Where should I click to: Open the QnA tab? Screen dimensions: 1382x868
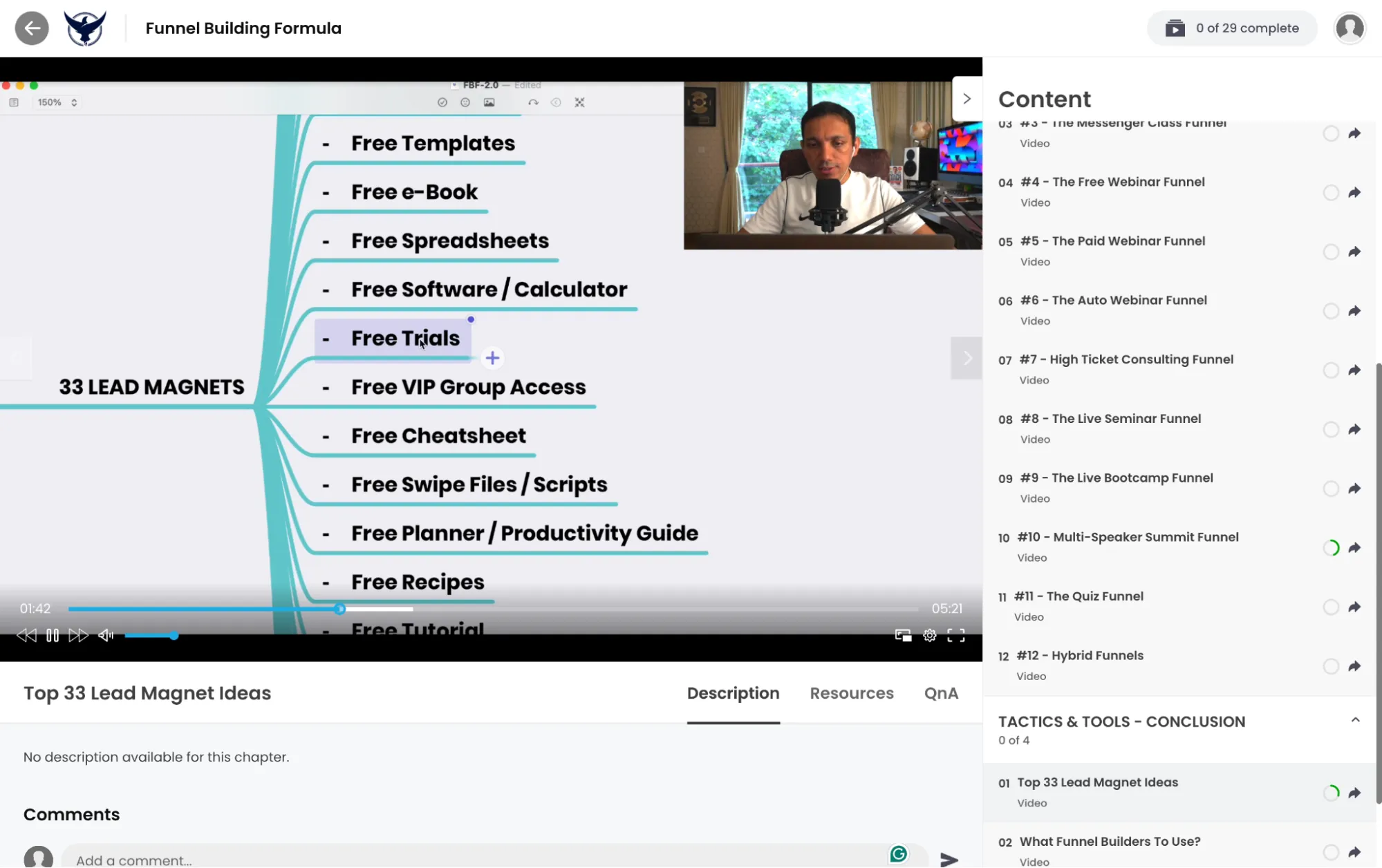[940, 693]
